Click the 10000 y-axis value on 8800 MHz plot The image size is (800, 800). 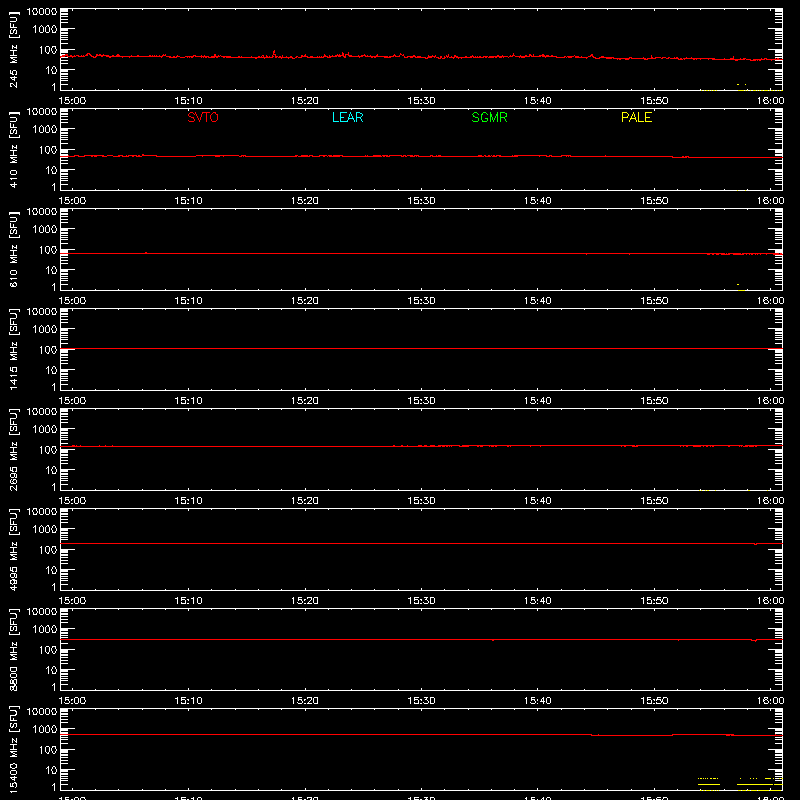click(42, 612)
